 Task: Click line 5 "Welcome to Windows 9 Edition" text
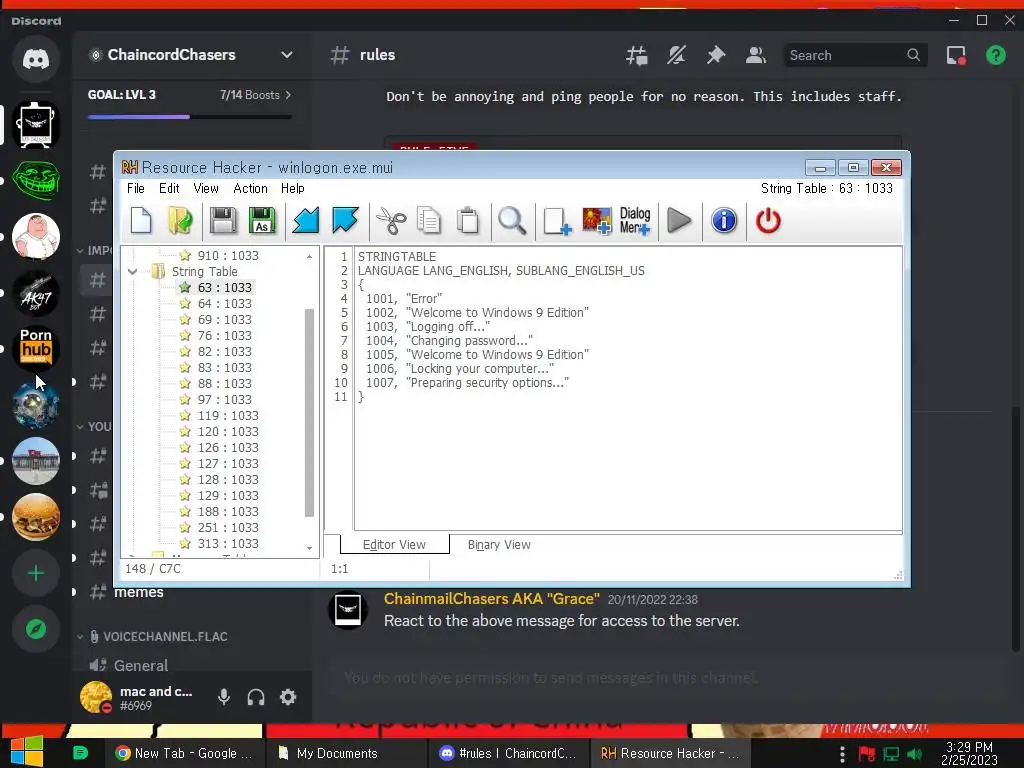pos(497,313)
